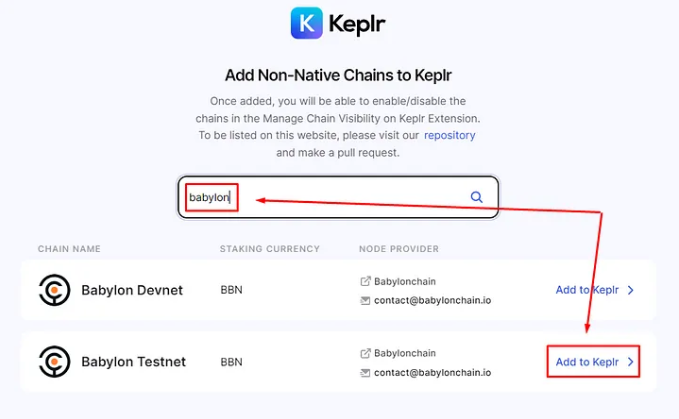Open Devnet contact@babylonchain.io email
The image size is (679, 419).
433,300
